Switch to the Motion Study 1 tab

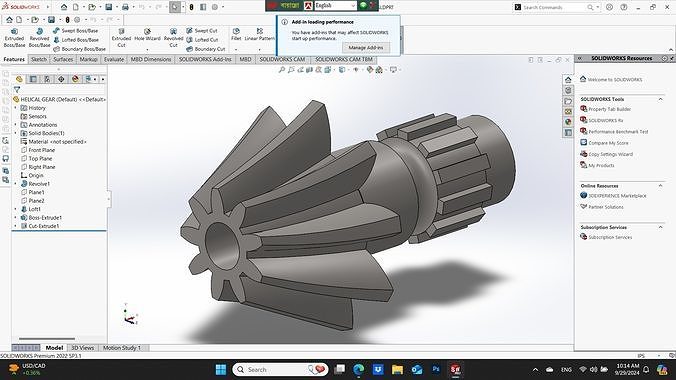122,348
